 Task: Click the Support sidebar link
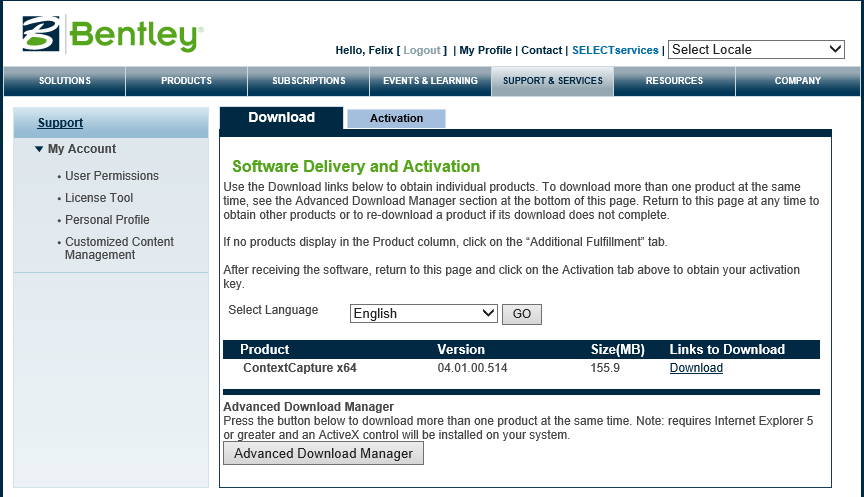[x=60, y=123]
